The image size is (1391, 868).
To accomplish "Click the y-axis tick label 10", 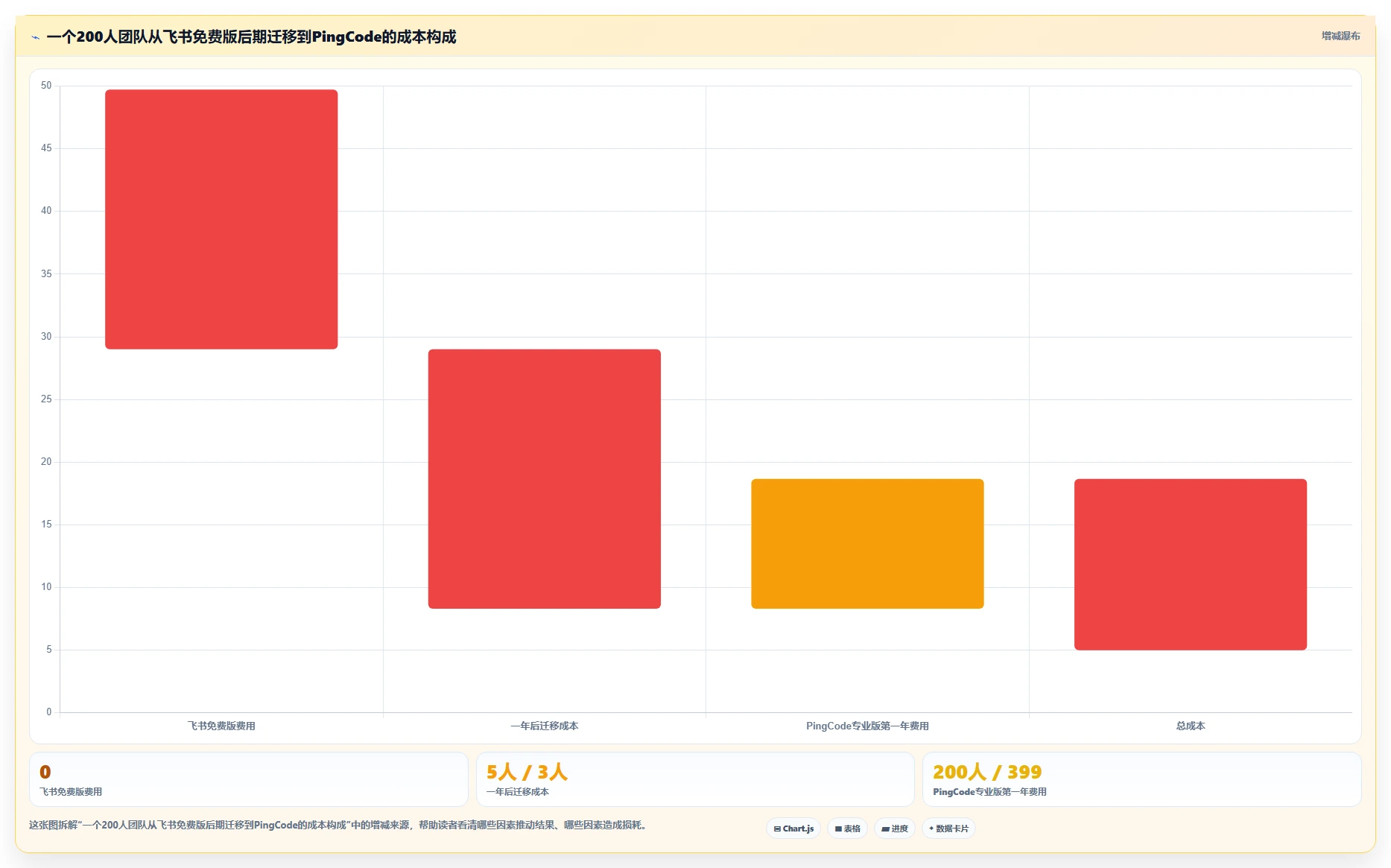I will pos(46,587).
